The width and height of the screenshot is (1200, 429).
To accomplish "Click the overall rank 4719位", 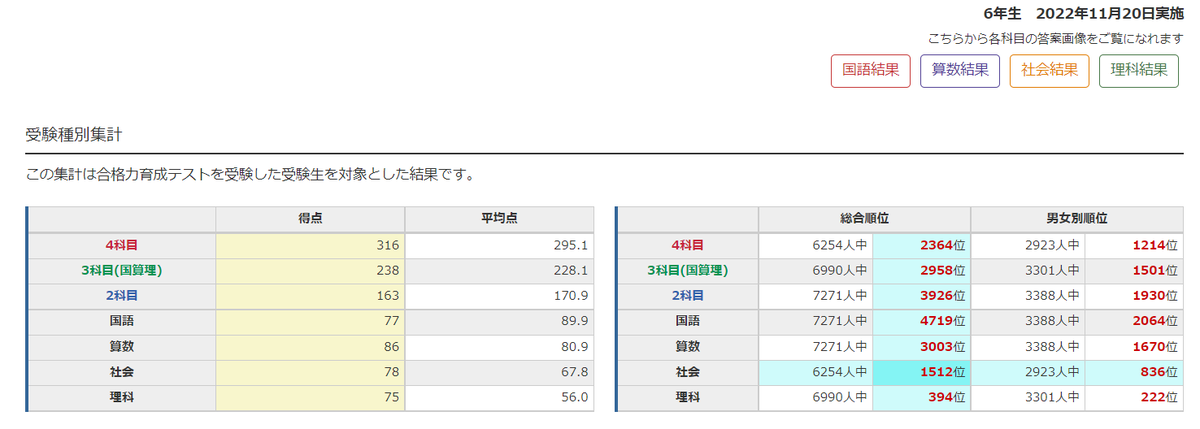I will [x=942, y=321].
